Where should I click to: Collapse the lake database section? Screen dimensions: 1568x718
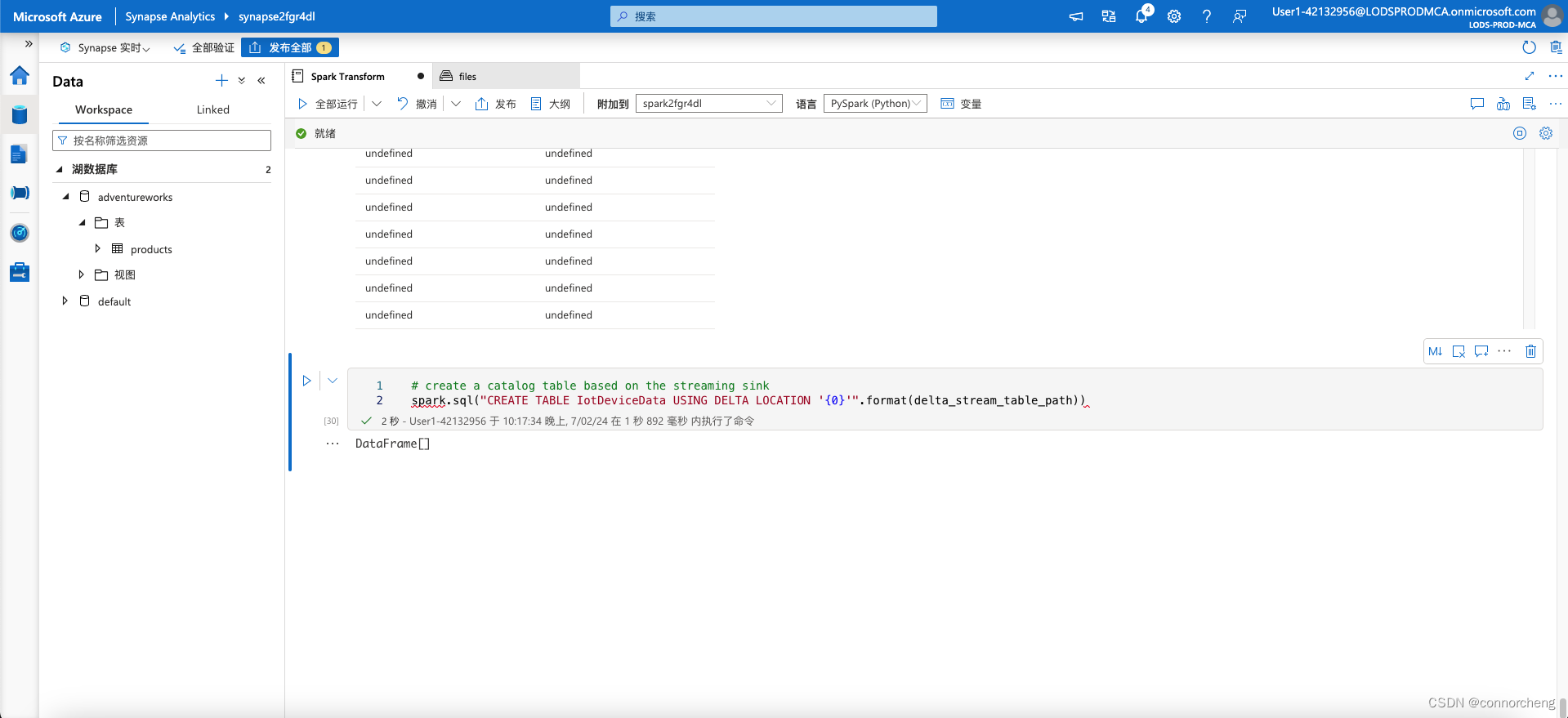[x=59, y=169]
